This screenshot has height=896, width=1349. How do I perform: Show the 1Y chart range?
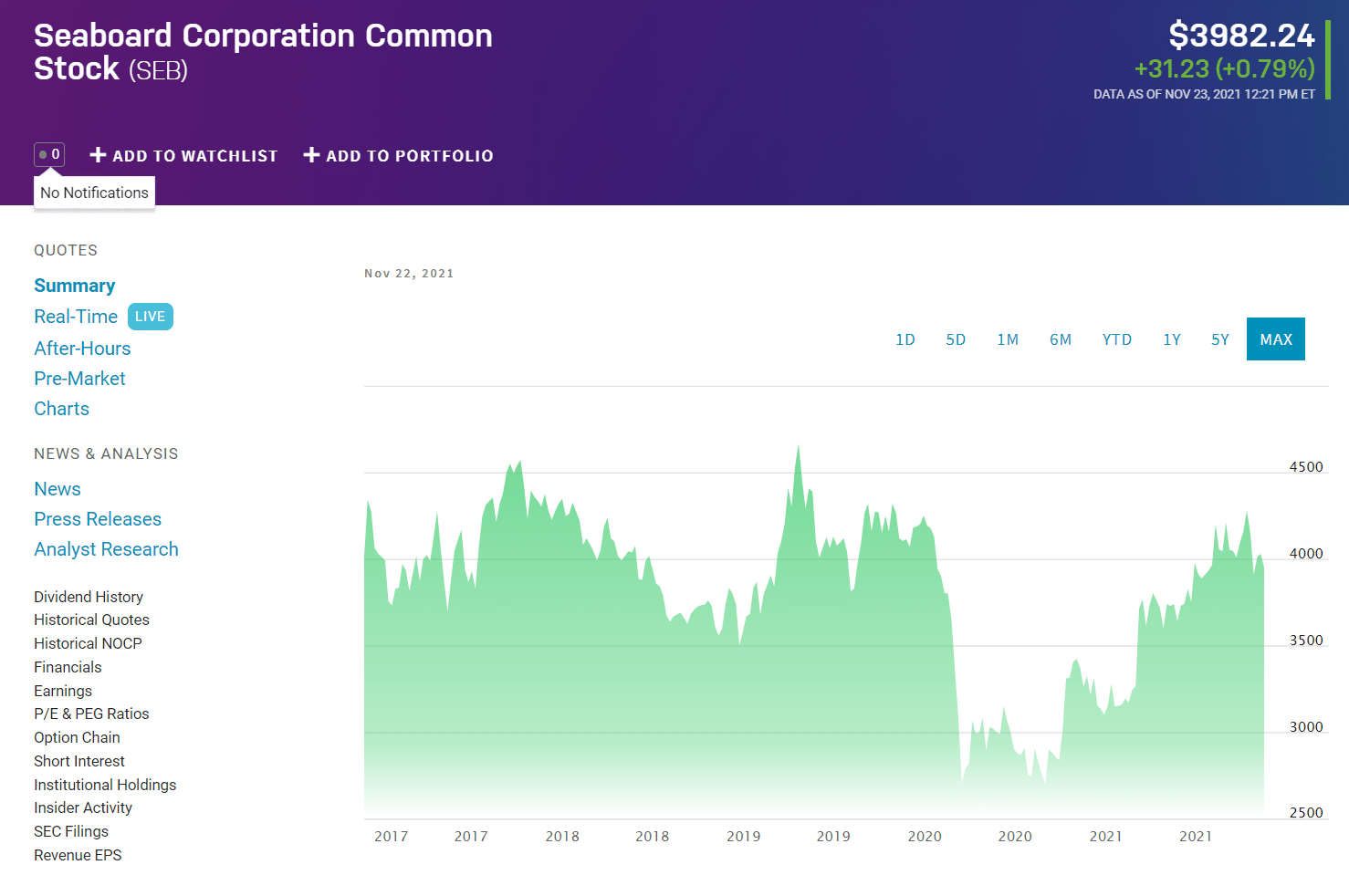coord(1172,339)
